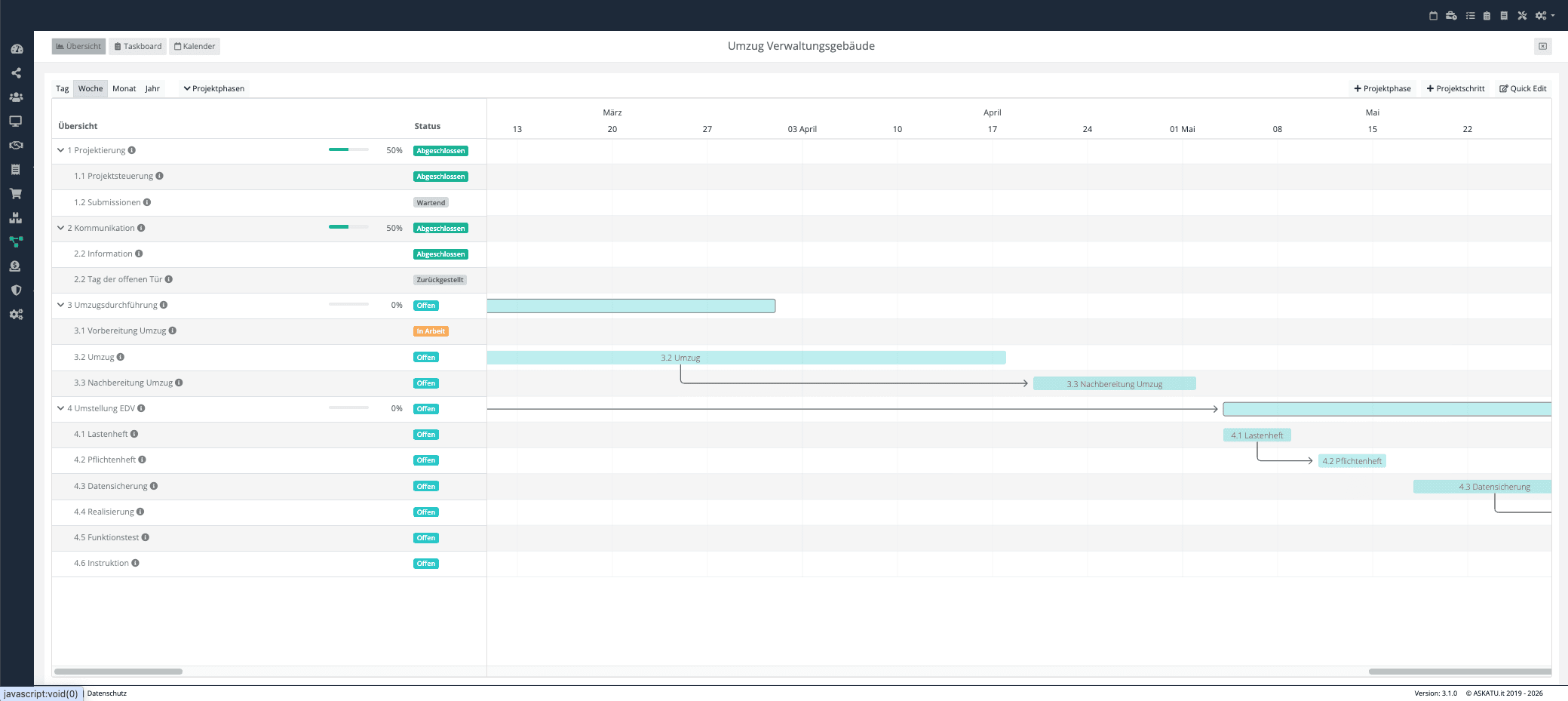Click the Wartend status of 1.2 Submissionen
Image resolution: width=1568 pixels, height=701 pixels.
click(431, 202)
